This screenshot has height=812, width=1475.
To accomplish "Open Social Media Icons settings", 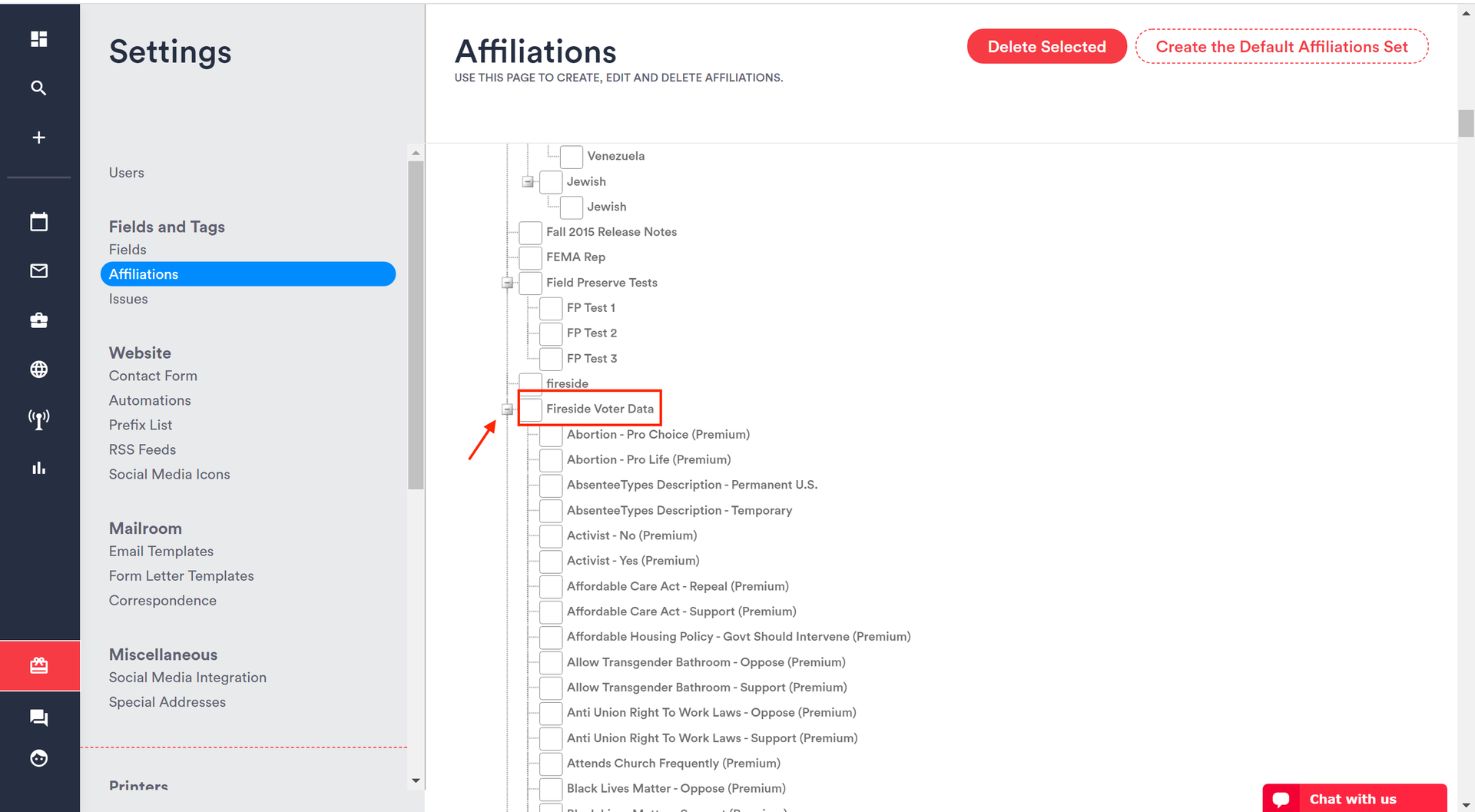I will click(170, 474).
